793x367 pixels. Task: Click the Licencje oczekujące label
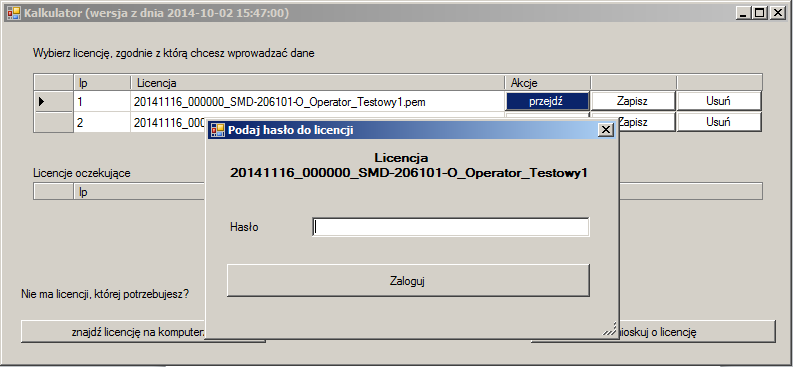pyautogui.click(x=82, y=173)
